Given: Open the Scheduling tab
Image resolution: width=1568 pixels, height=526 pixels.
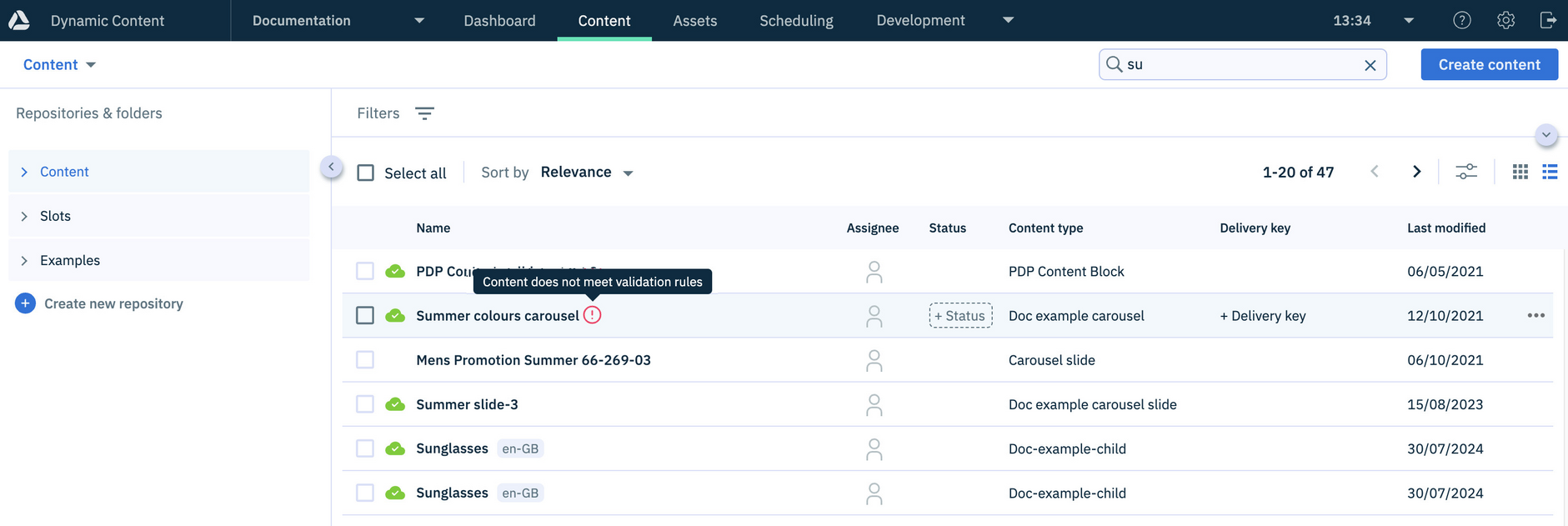Looking at the screenshot, I should pyautogui.click(x=796, y=20).
